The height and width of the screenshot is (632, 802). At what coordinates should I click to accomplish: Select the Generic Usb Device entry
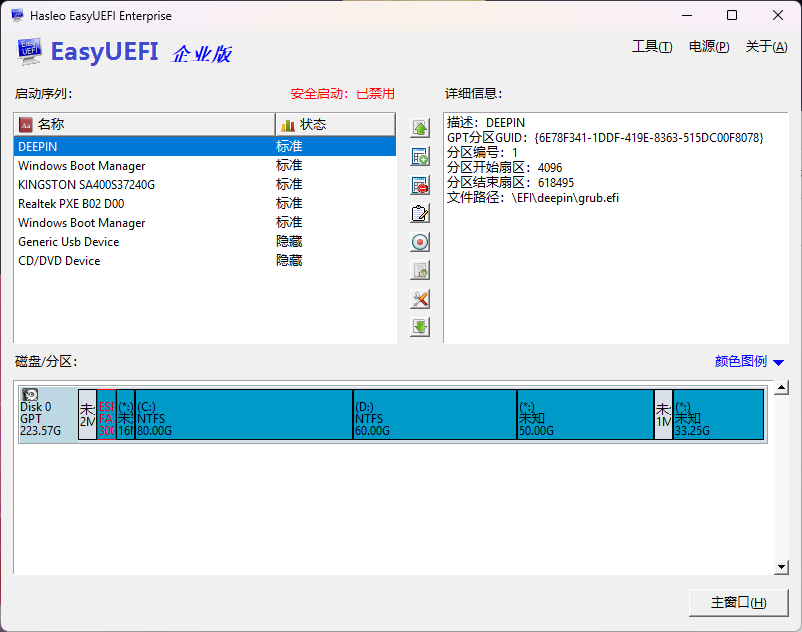coord(205,241)
